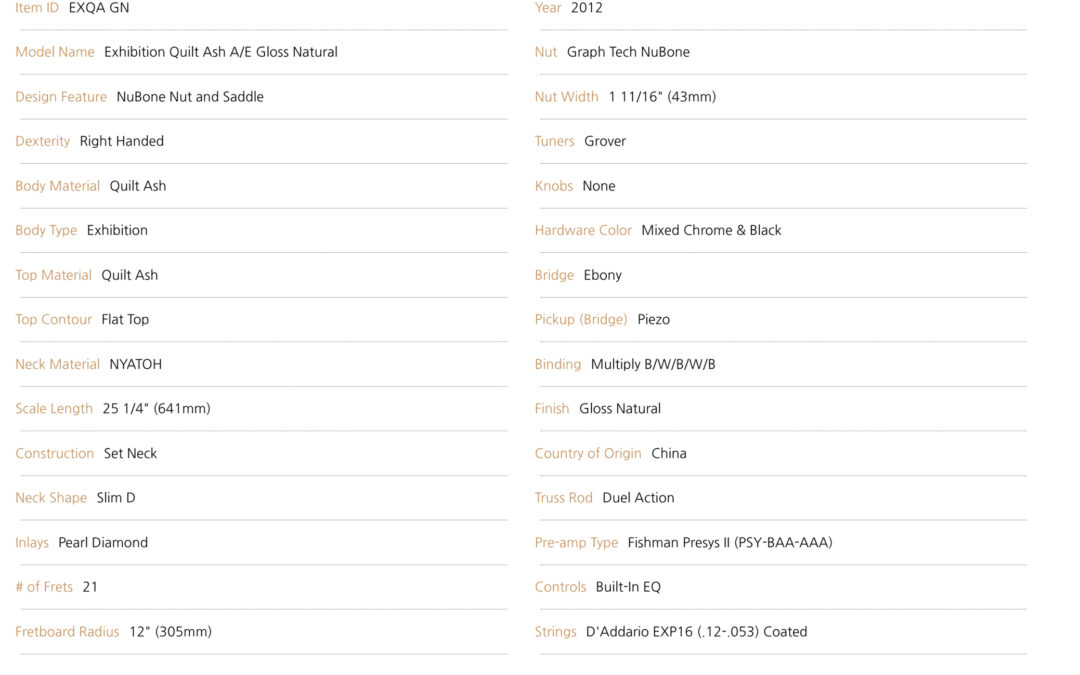Click the Model Name label

click(55, 52)
